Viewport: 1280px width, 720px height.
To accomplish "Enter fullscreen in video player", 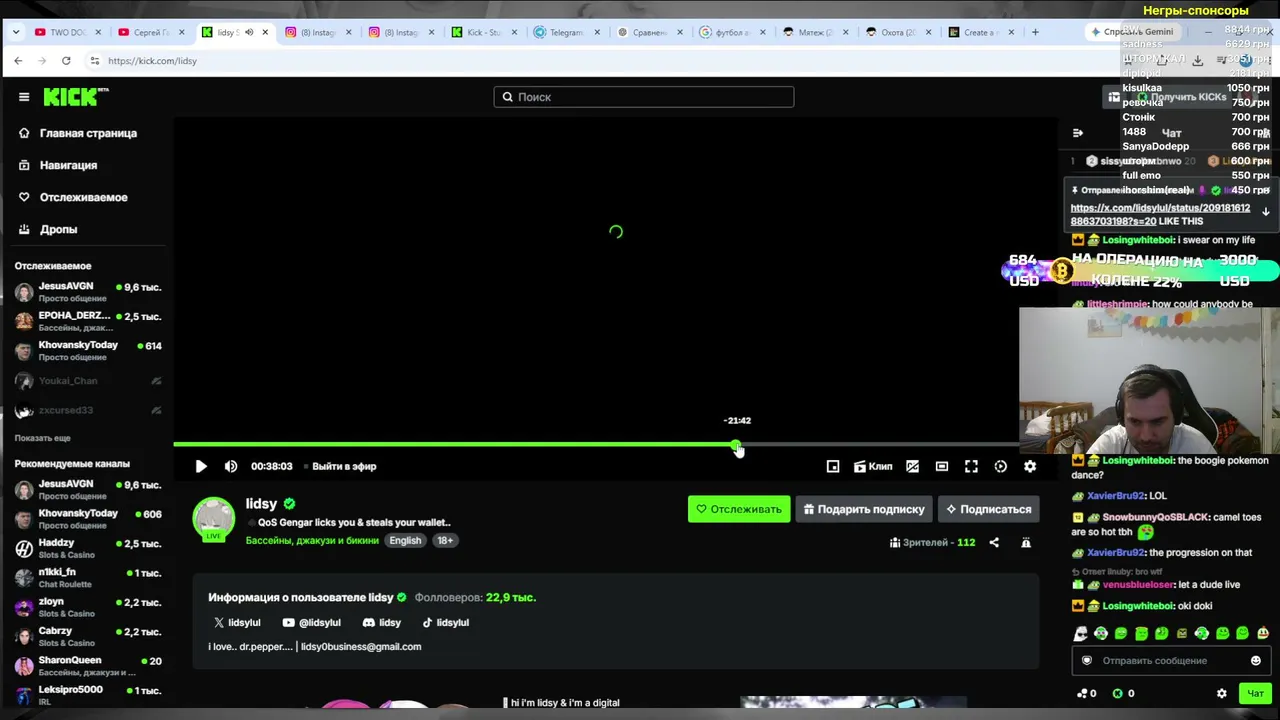I will tap(971, 466).
